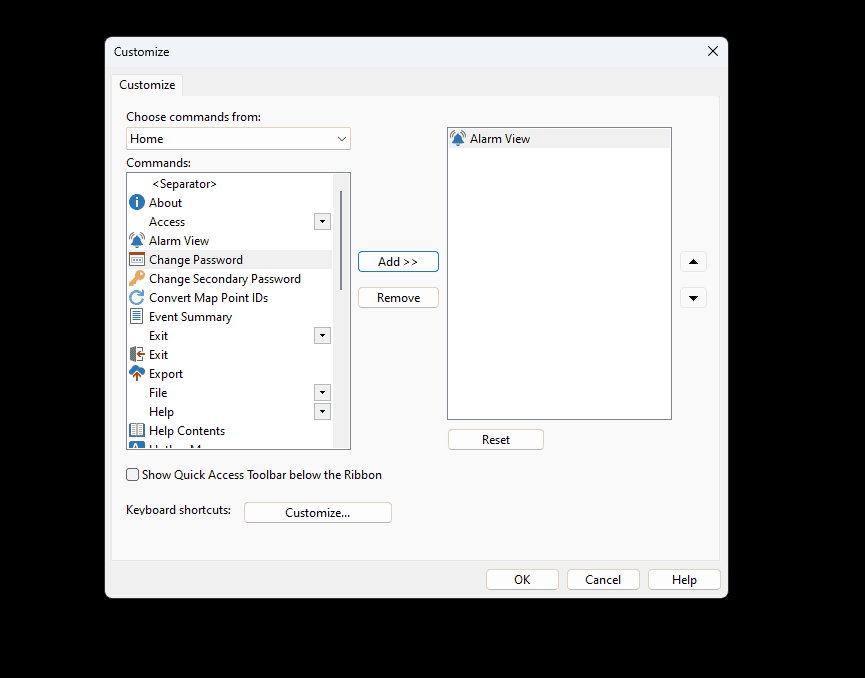Click the Change Secondary Password key icon
Screen dimensions: 865x678
[x=137, y=279]
